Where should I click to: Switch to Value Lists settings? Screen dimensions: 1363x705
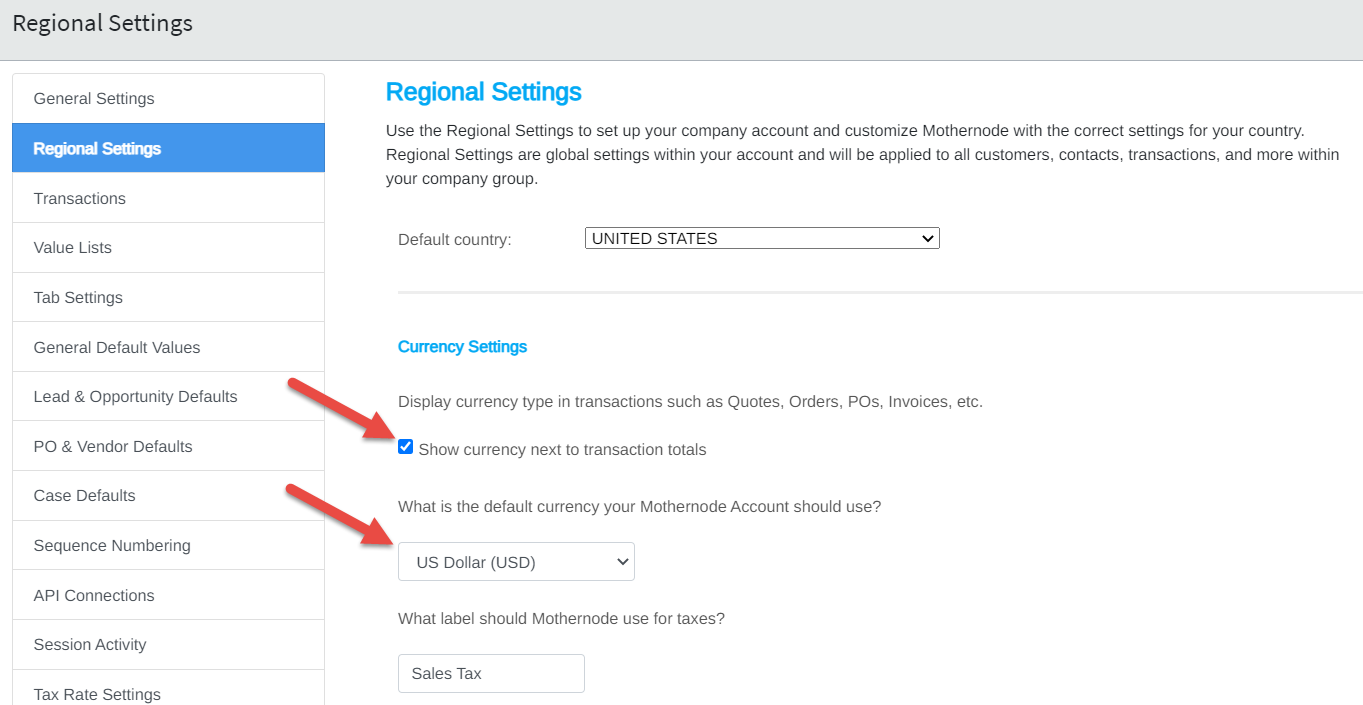[x=71, y=247]
